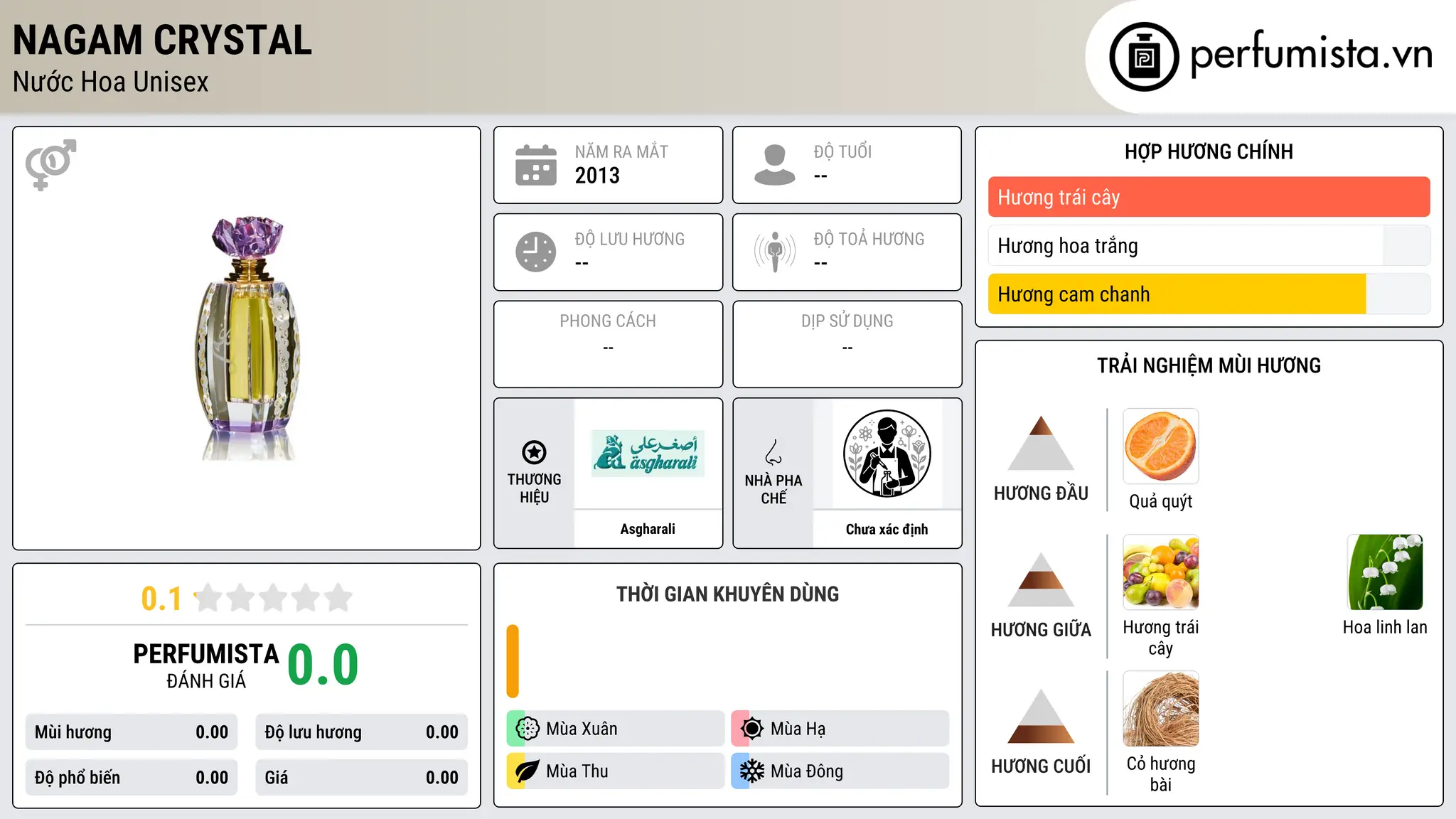Click the Mùa Thu leaf icon
Screen dimensions: 1456x819
[528, 771]
